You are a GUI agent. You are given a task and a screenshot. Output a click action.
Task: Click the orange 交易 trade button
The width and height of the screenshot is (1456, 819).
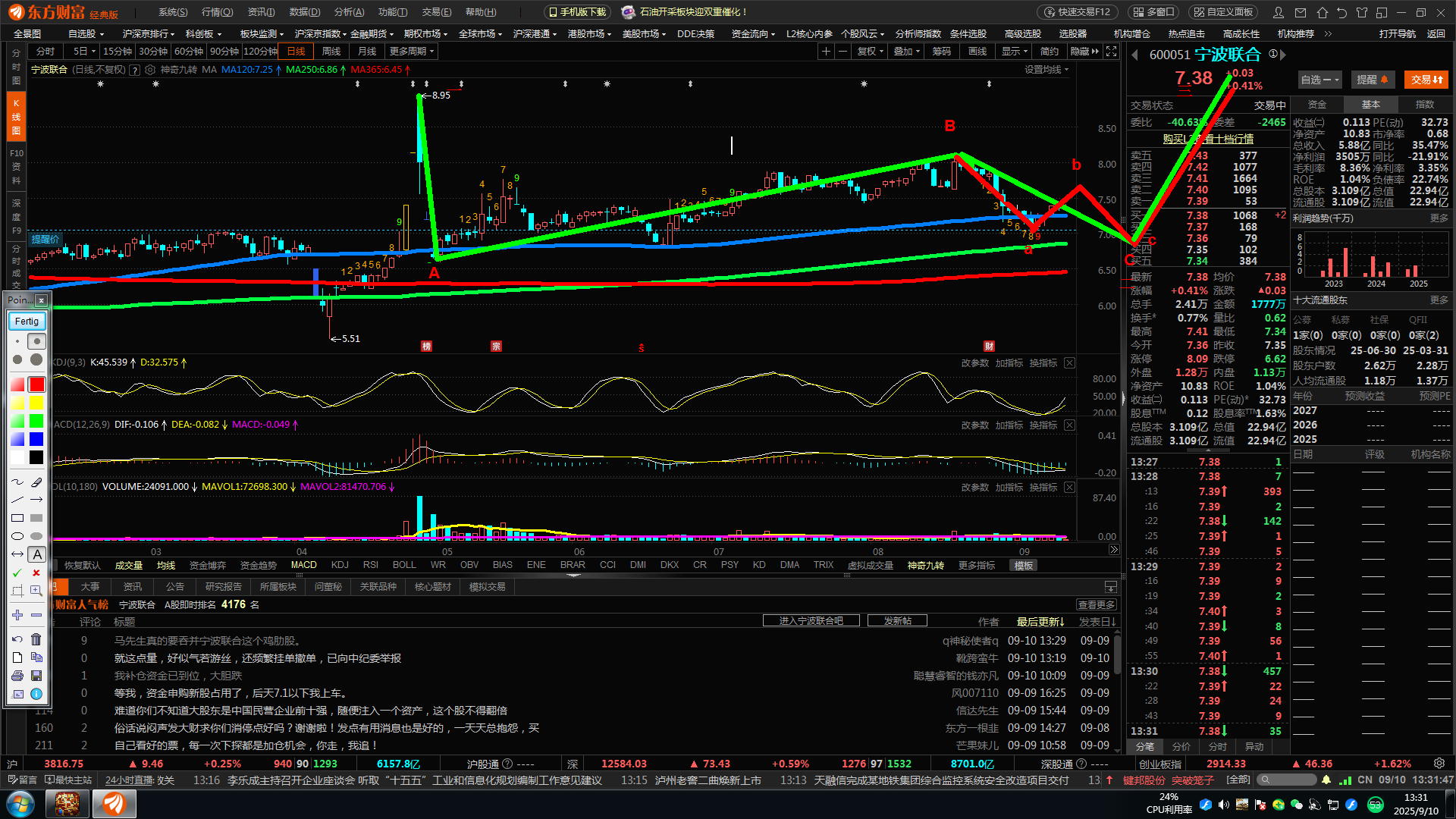point(1426,80)
